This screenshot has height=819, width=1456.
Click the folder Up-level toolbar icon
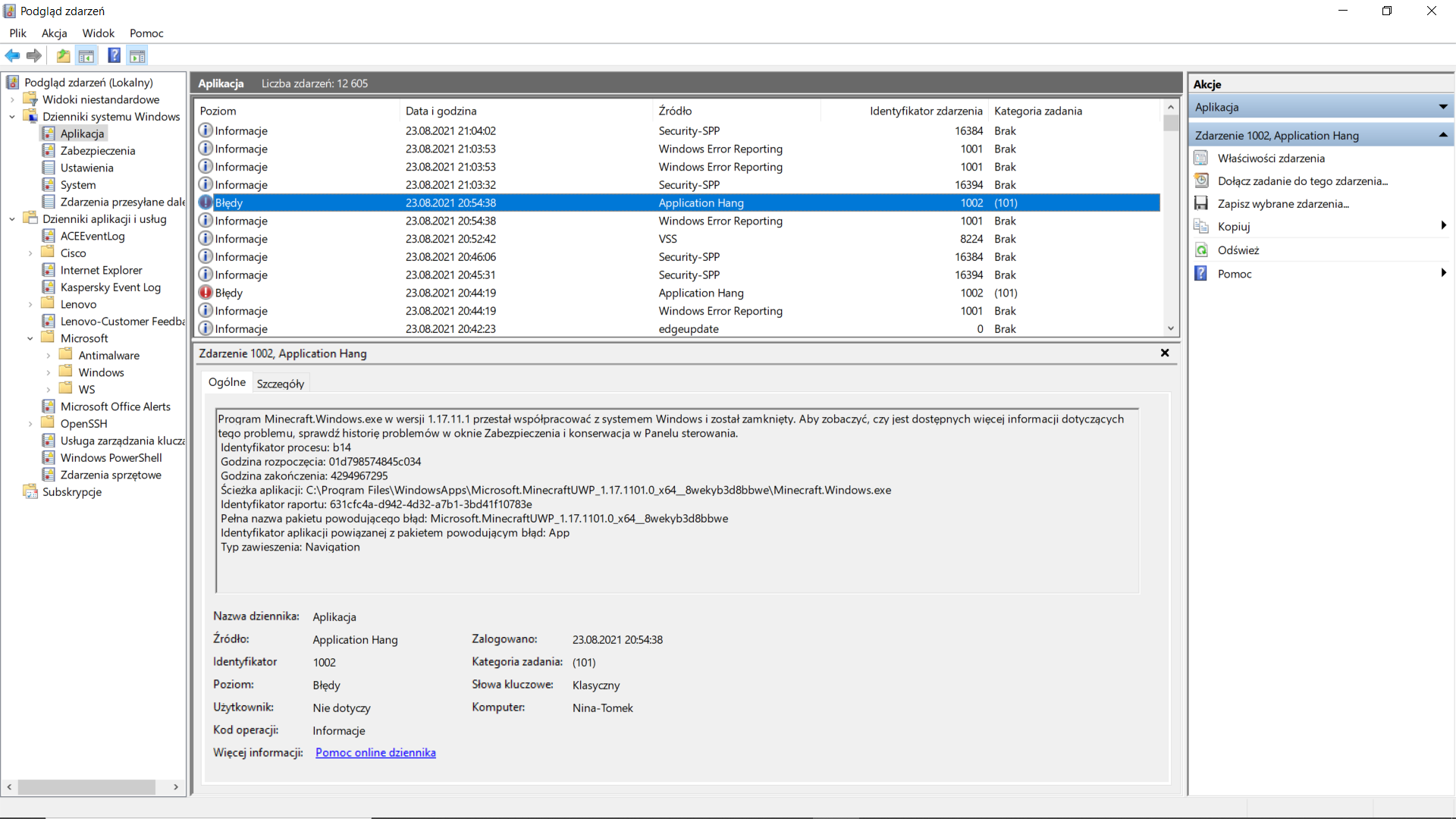click(63, 55)
